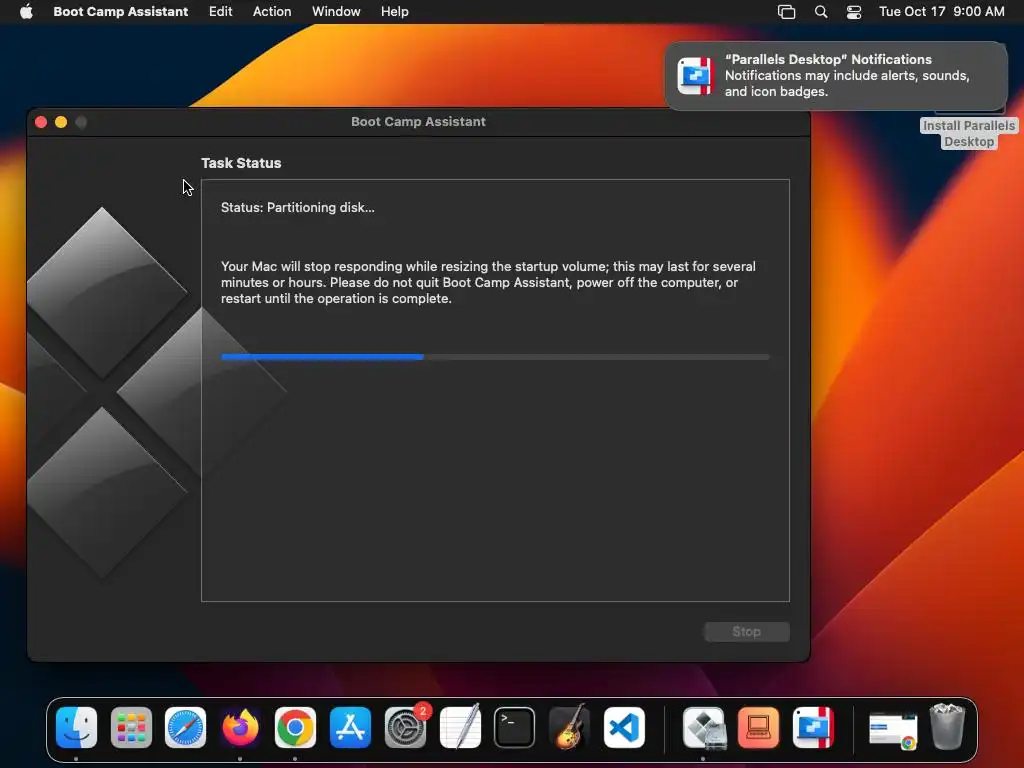Click the partitioning progress bar

point(495,357)
